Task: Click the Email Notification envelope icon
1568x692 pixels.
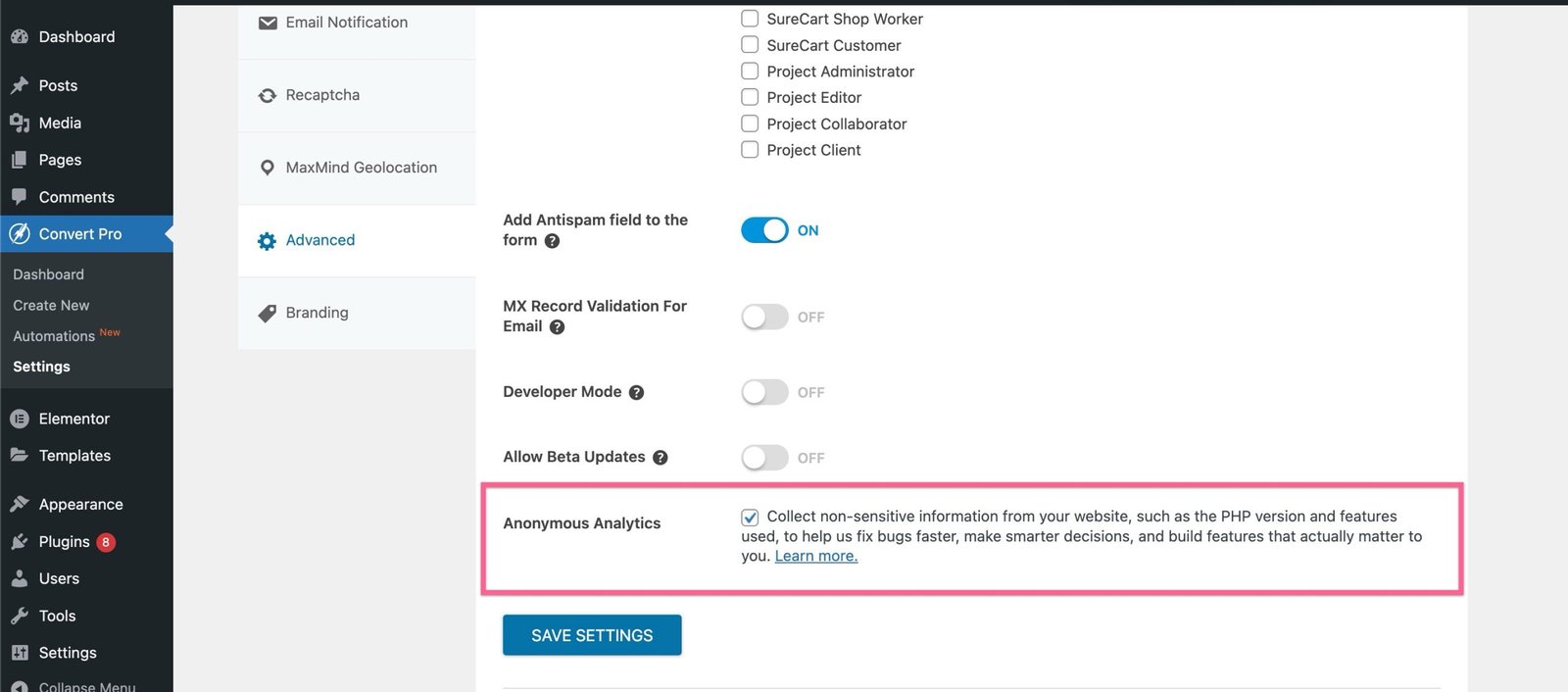Action: click(268, 23)
